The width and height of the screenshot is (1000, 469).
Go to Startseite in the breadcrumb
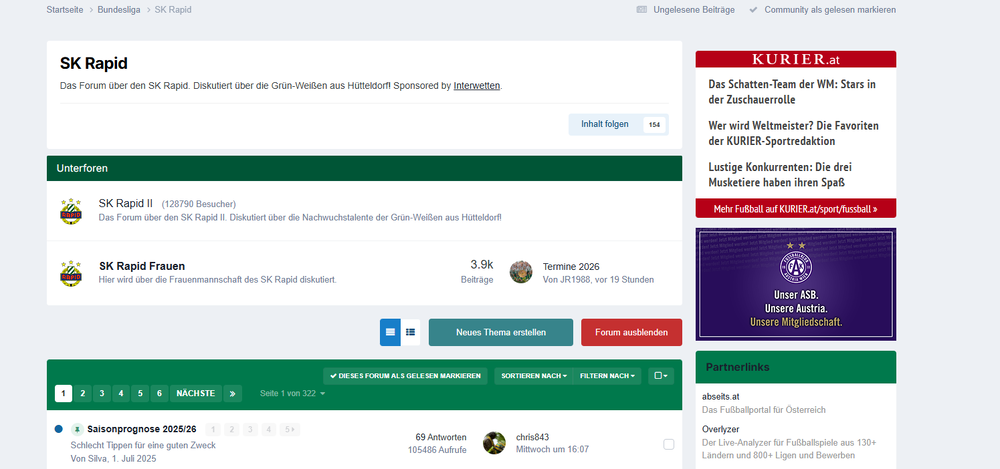[x=64, y=10]
